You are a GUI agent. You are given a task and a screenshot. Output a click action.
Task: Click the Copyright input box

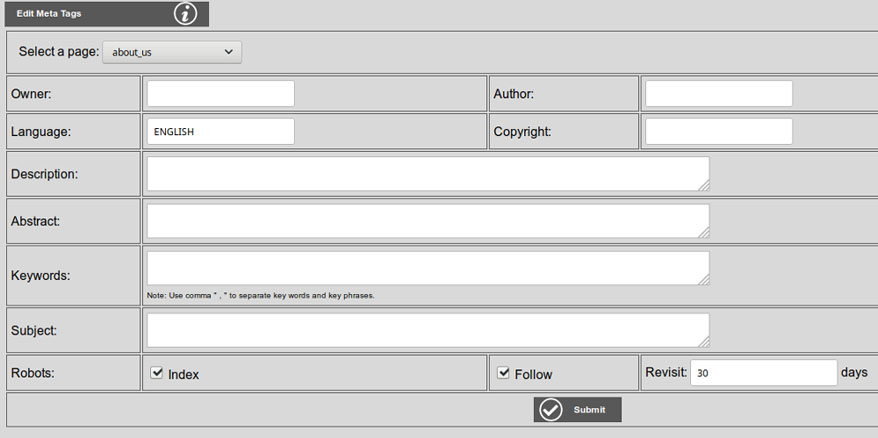(x=718, y=131)
